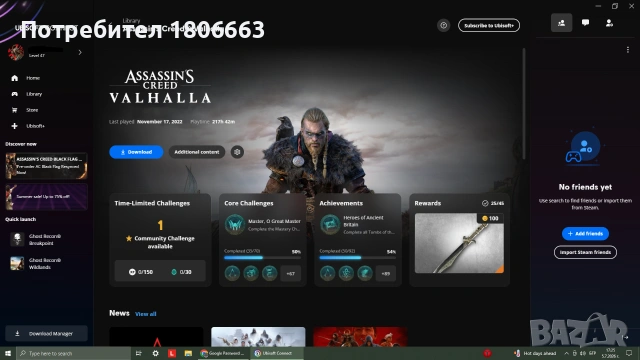The width and height of the screenshot is (640, 360).
Task: Click the help icon beside Subscribe button
Action: (443, 25)
